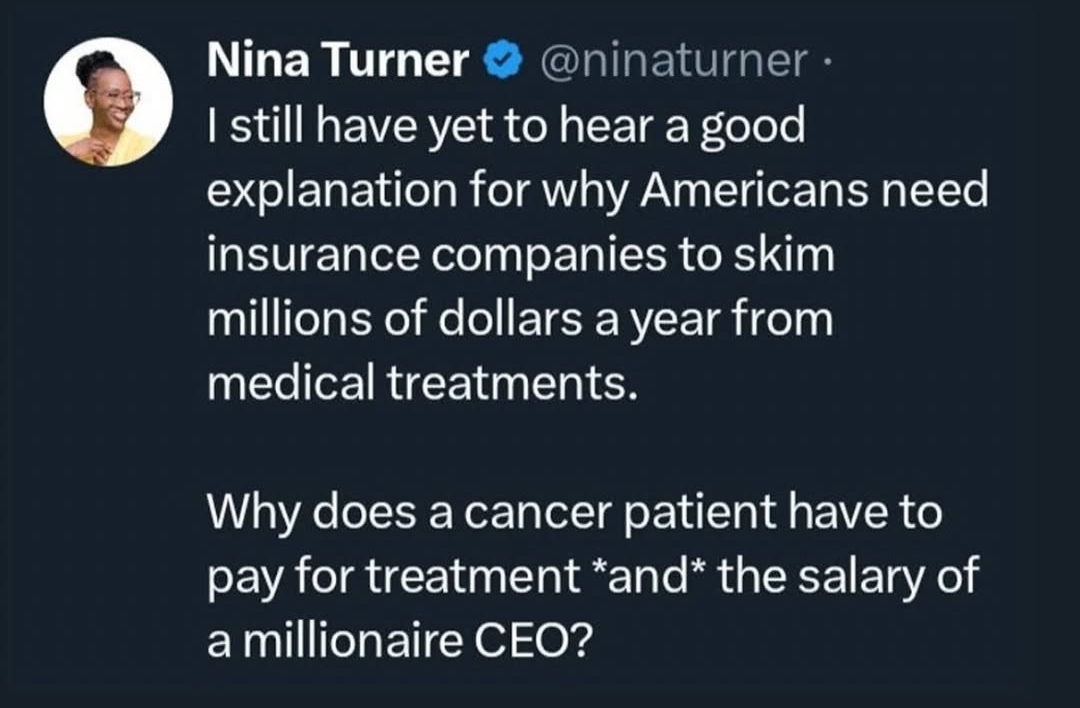The width and height of the screenshot is (1080, 708).
Task: Click the words "pay for treatment"
Action: tap(394, 578)
